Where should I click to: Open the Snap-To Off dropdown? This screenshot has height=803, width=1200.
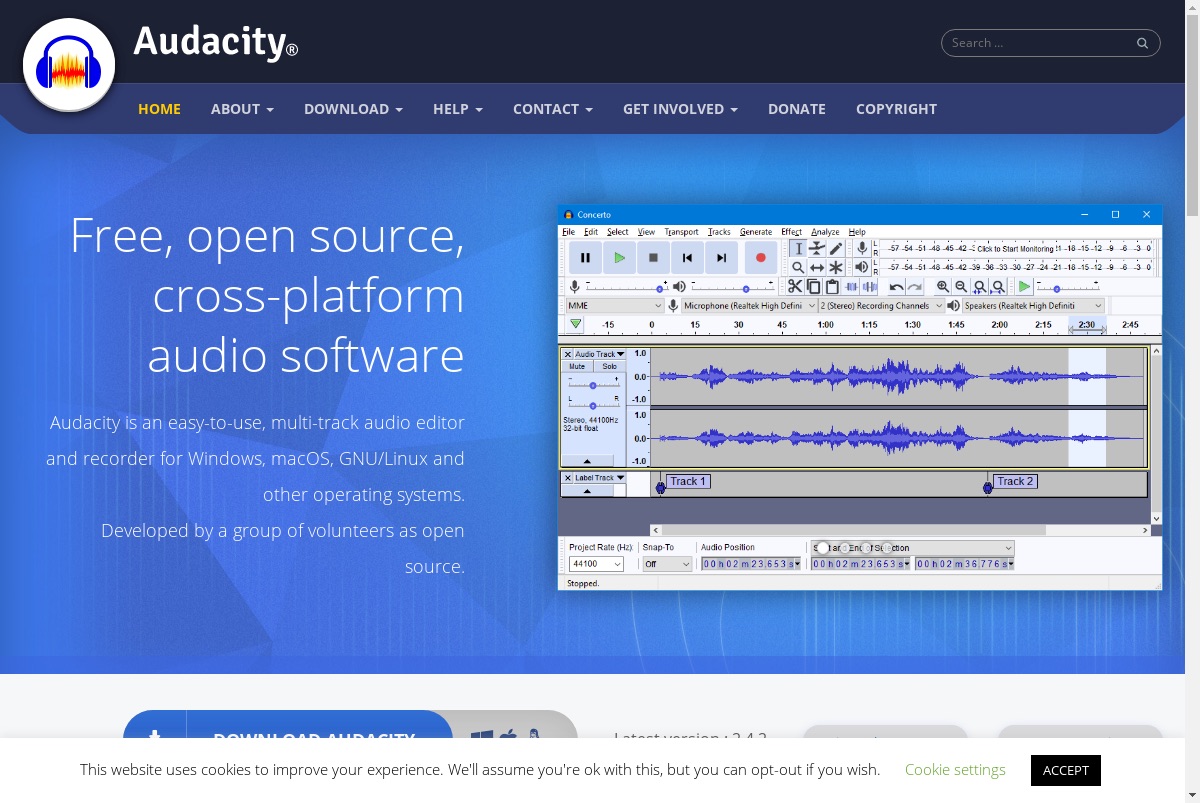click(667, 564)
